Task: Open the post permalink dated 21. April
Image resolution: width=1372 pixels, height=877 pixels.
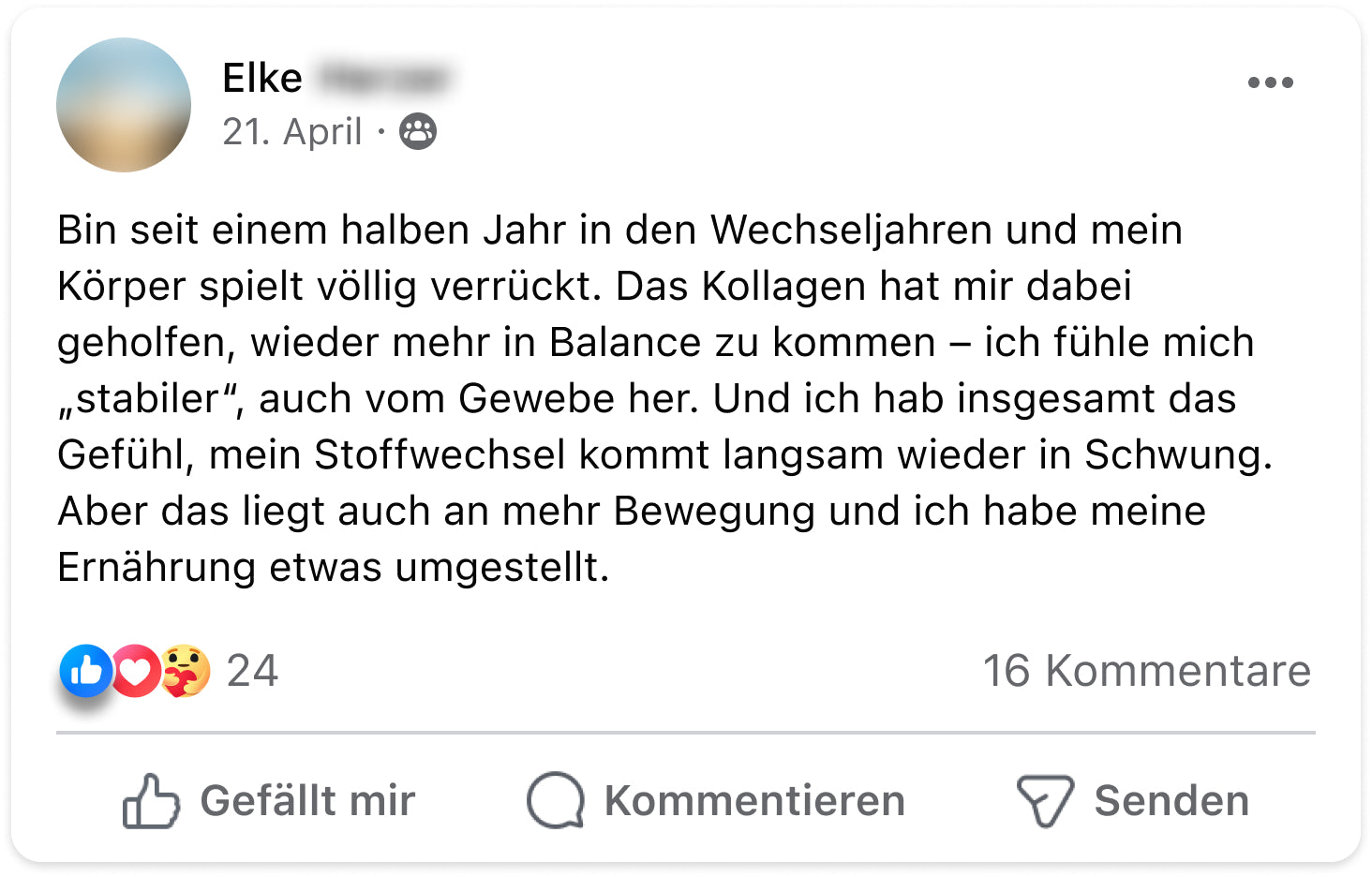Action: pos(292,132)
